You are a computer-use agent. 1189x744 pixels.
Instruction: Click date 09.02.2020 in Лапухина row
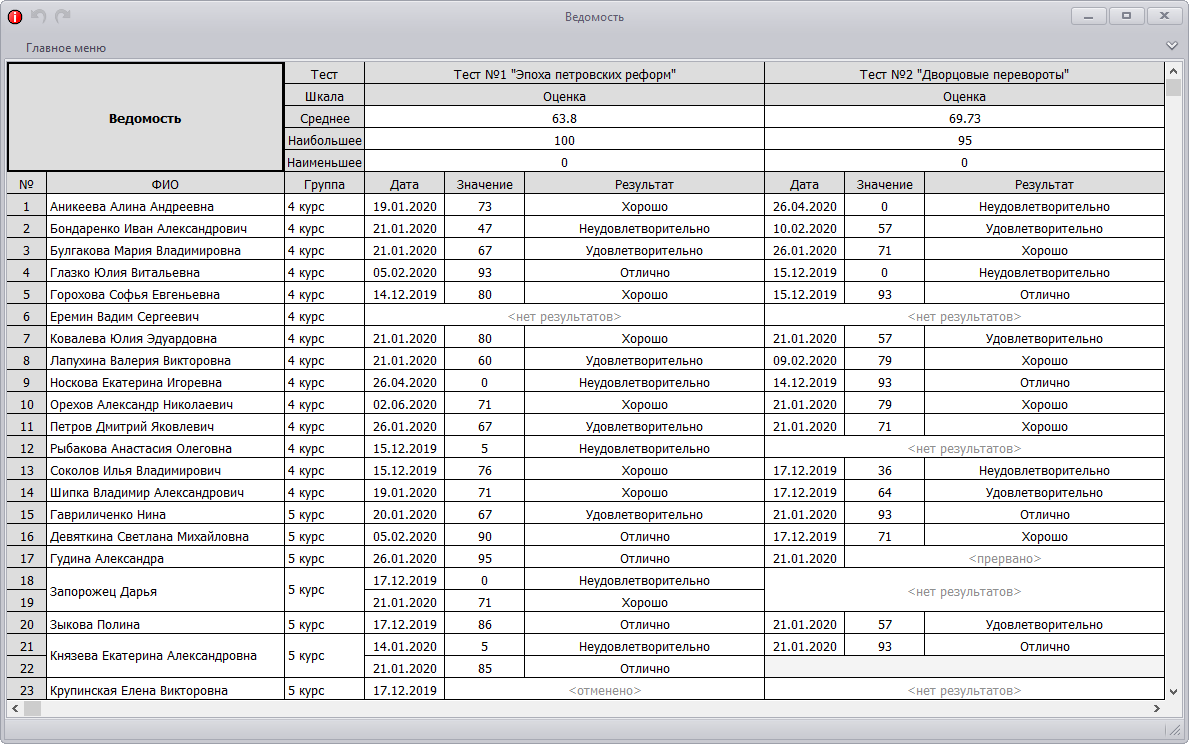tap(804, 359)
